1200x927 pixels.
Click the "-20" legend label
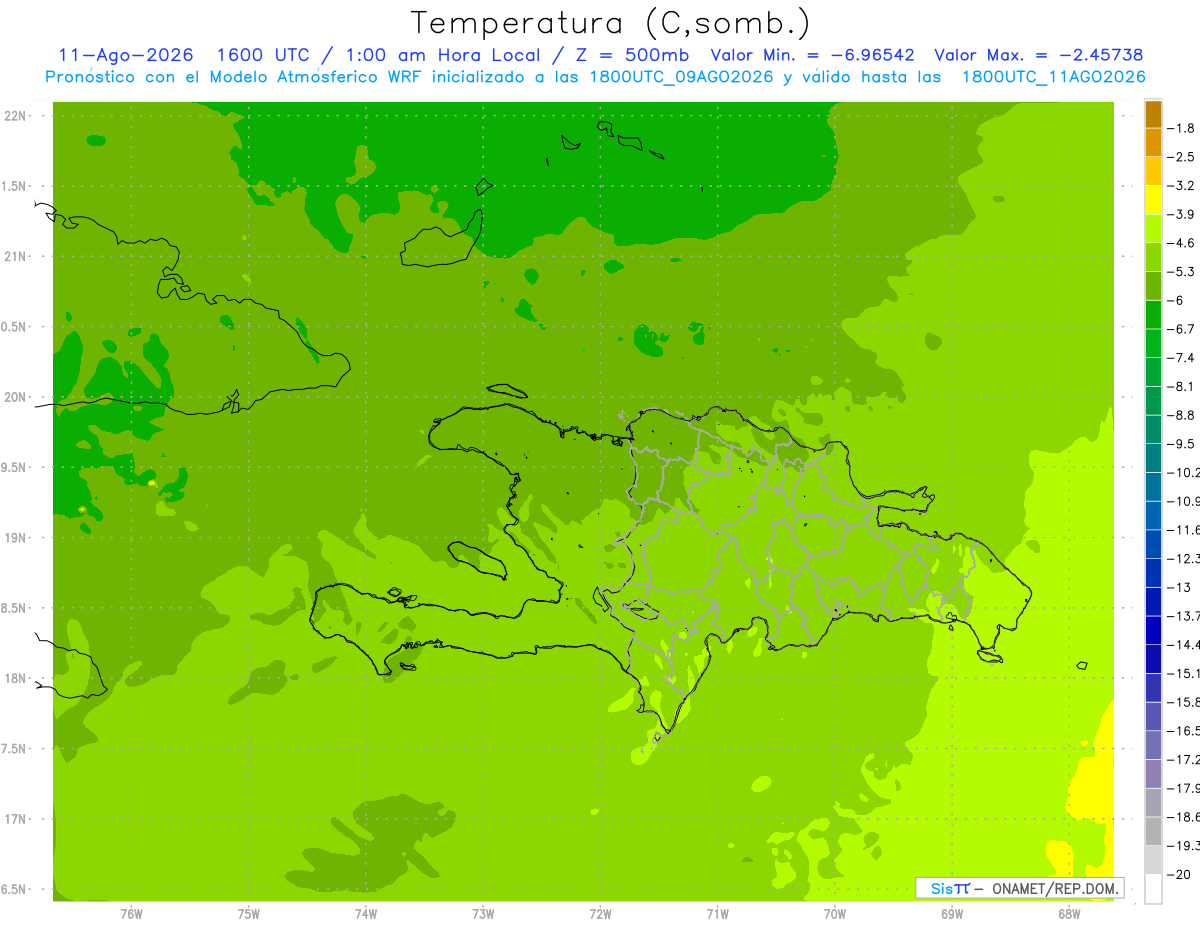[1179, 874]
